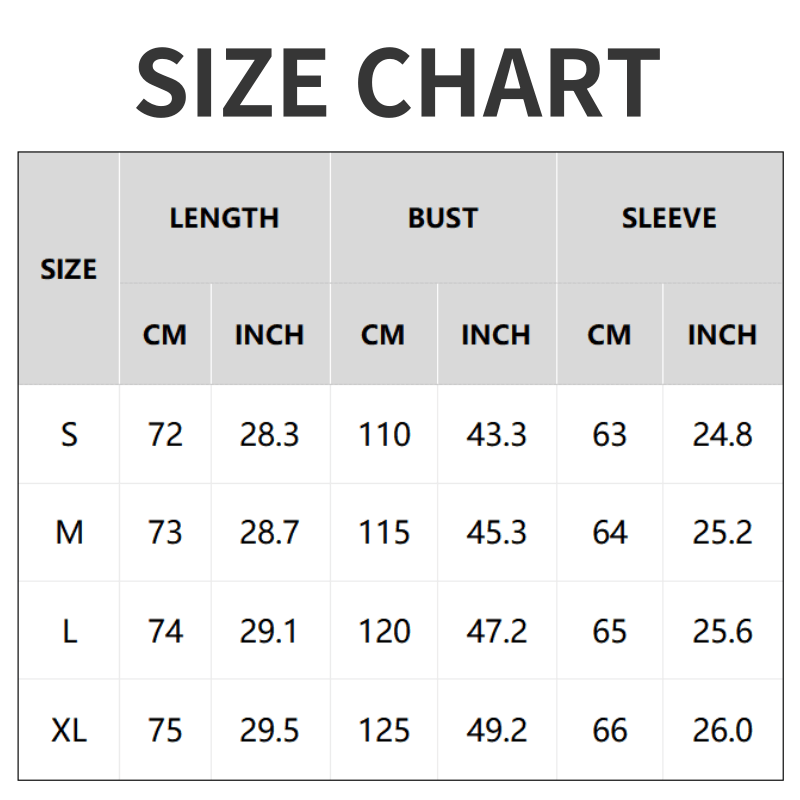Click the BUST column header

[x=443, y=218]
